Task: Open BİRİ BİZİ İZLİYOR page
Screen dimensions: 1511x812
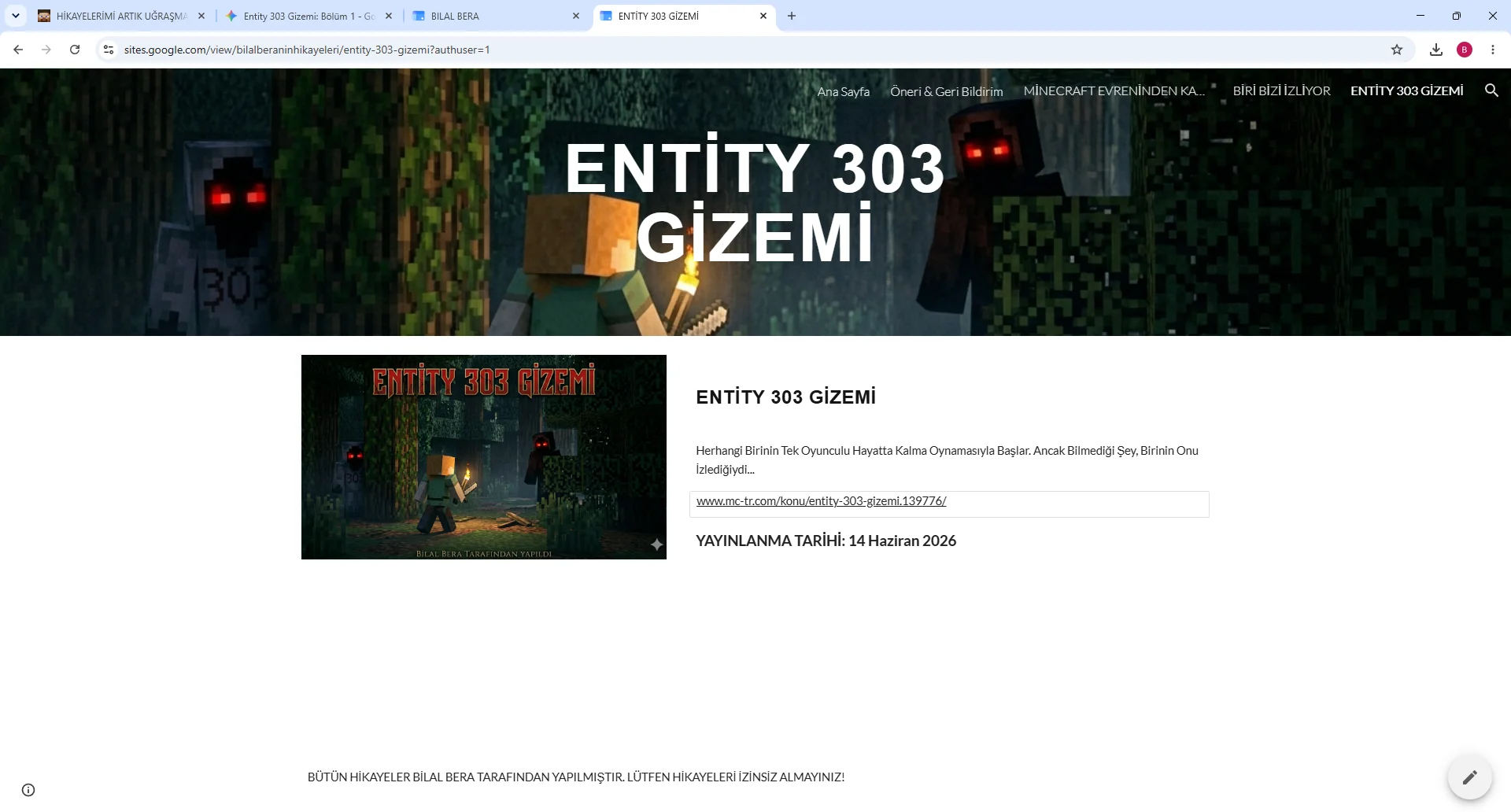Action: pos(1281,91)
